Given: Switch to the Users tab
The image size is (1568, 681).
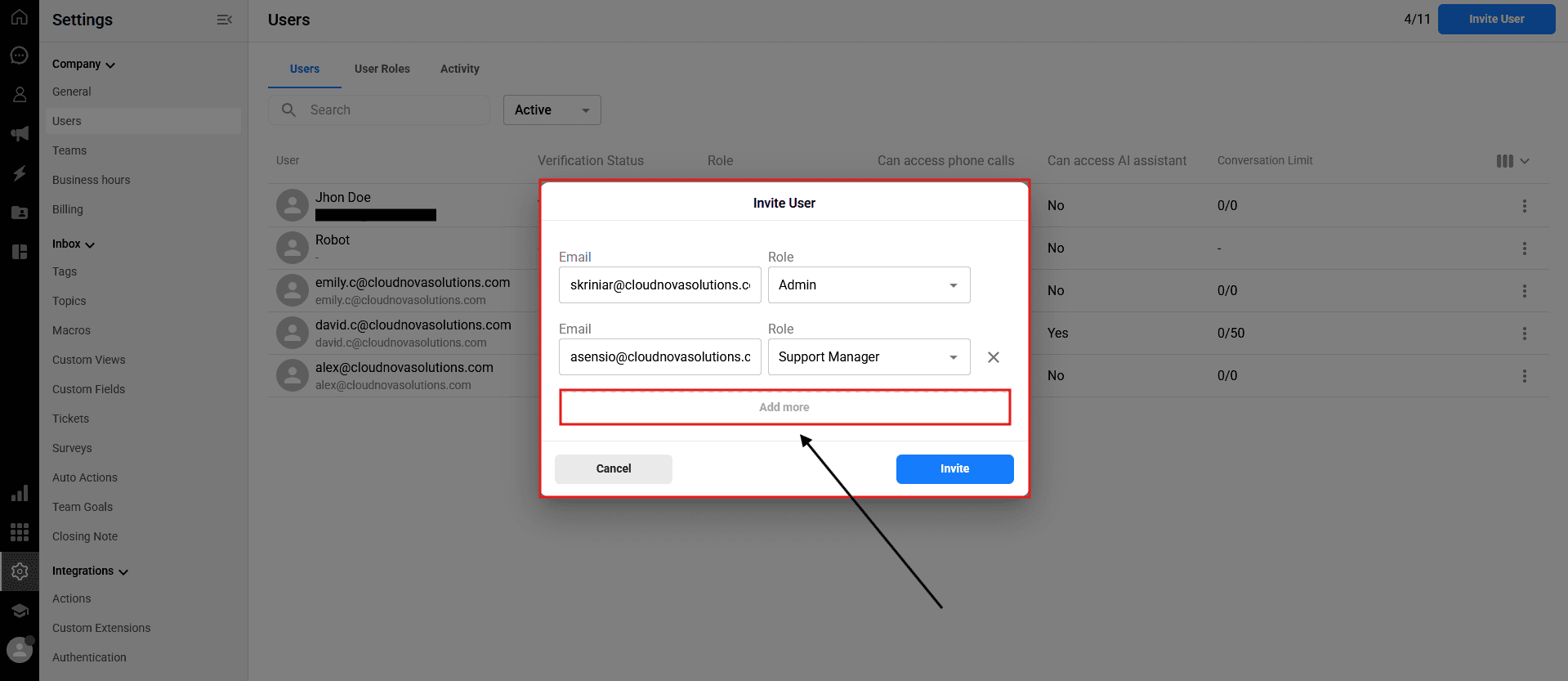Looking at the screenshot, I should 305,69.
